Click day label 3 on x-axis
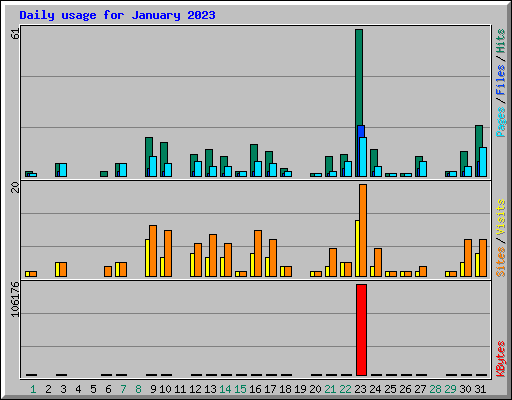 click(63, 389)
